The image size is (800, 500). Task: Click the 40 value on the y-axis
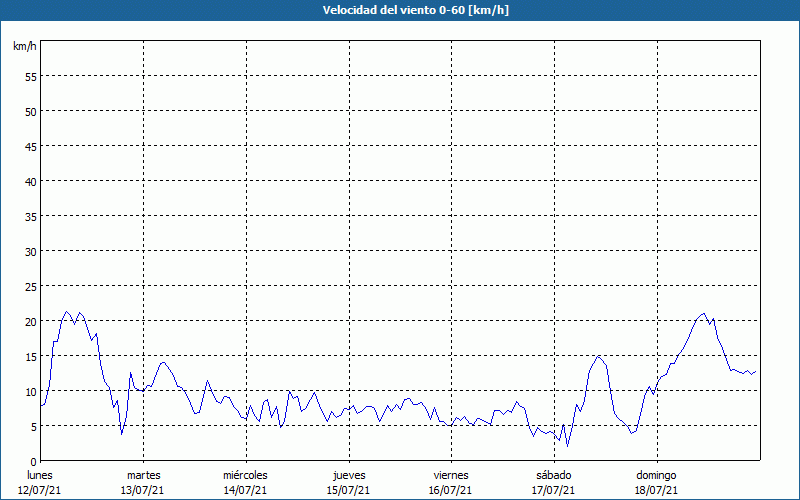click(x=31, y=182)
